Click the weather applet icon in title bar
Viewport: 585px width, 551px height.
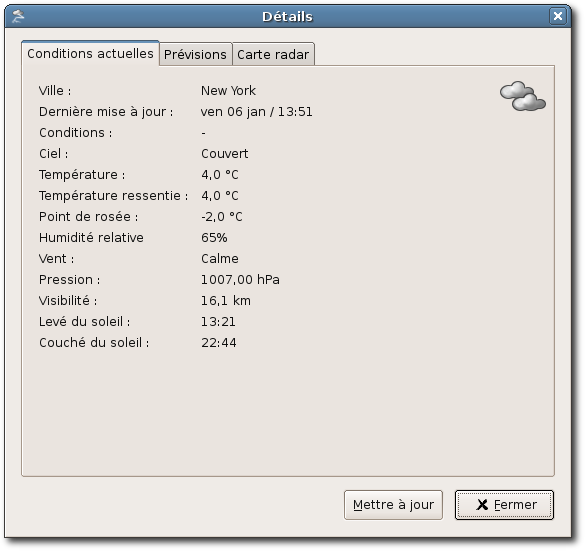18,16
